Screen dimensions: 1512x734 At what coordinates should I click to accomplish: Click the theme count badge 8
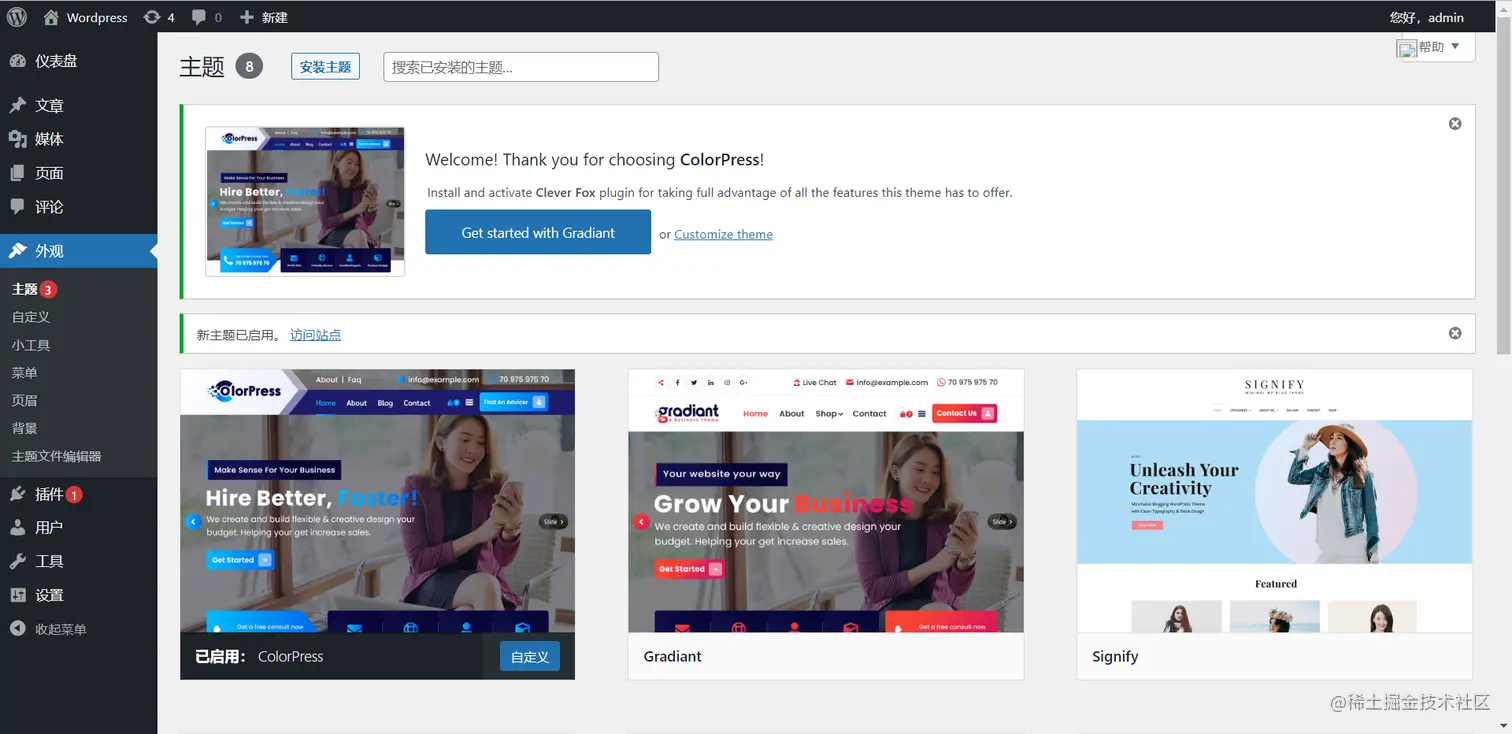249,67
